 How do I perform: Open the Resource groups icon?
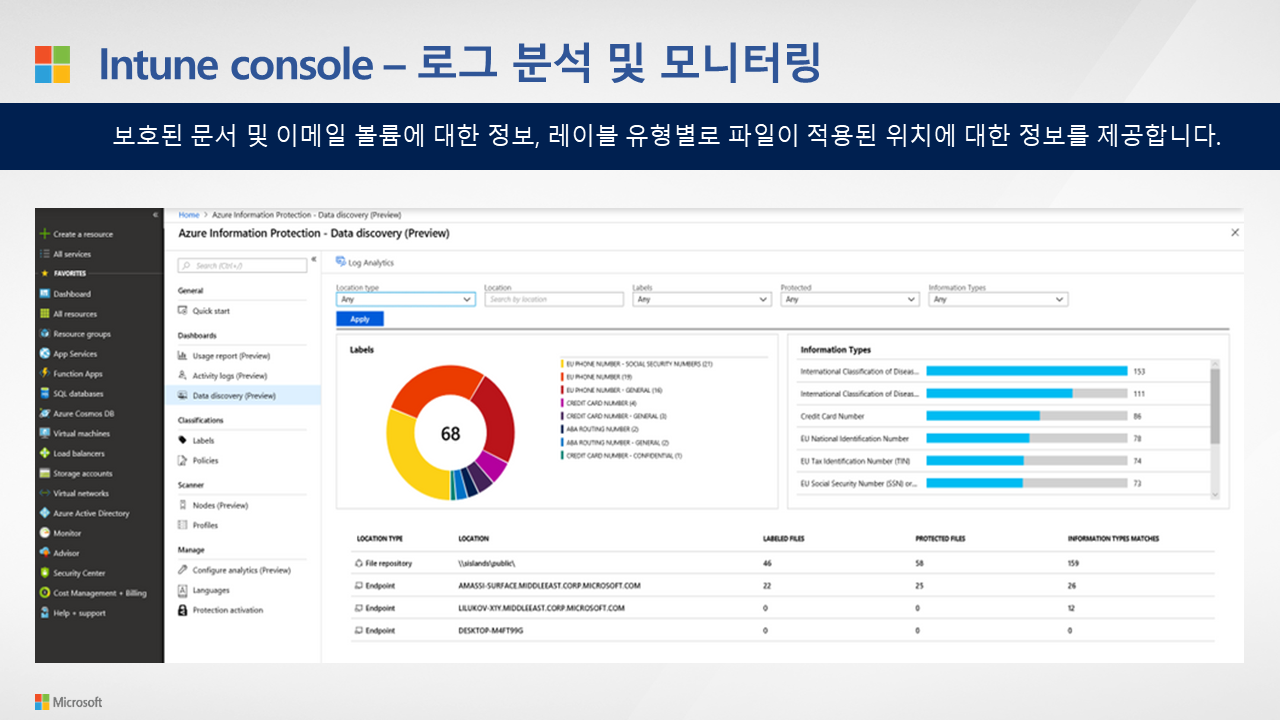pyautogui.click(x=44, y=334)
